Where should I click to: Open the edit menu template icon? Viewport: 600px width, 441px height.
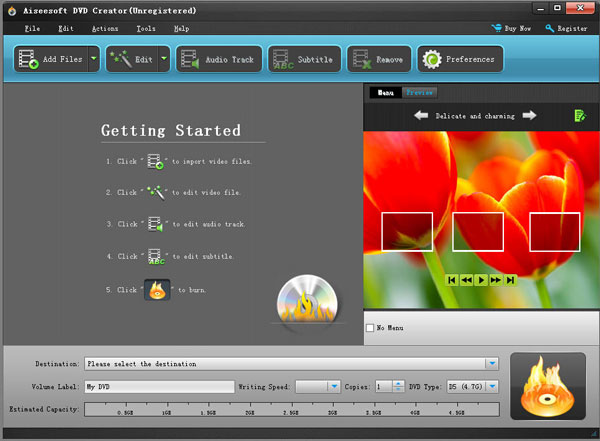[579, 117]
